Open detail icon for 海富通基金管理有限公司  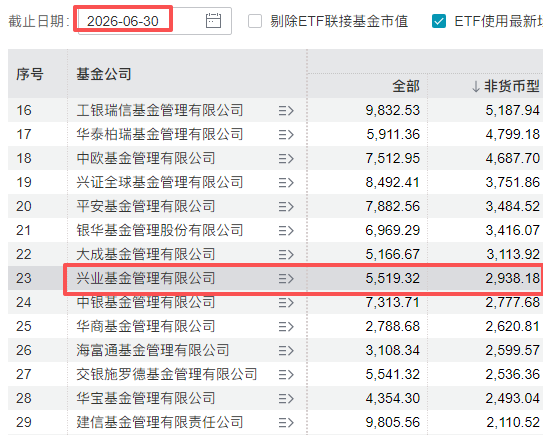click(x=286, y=350)
